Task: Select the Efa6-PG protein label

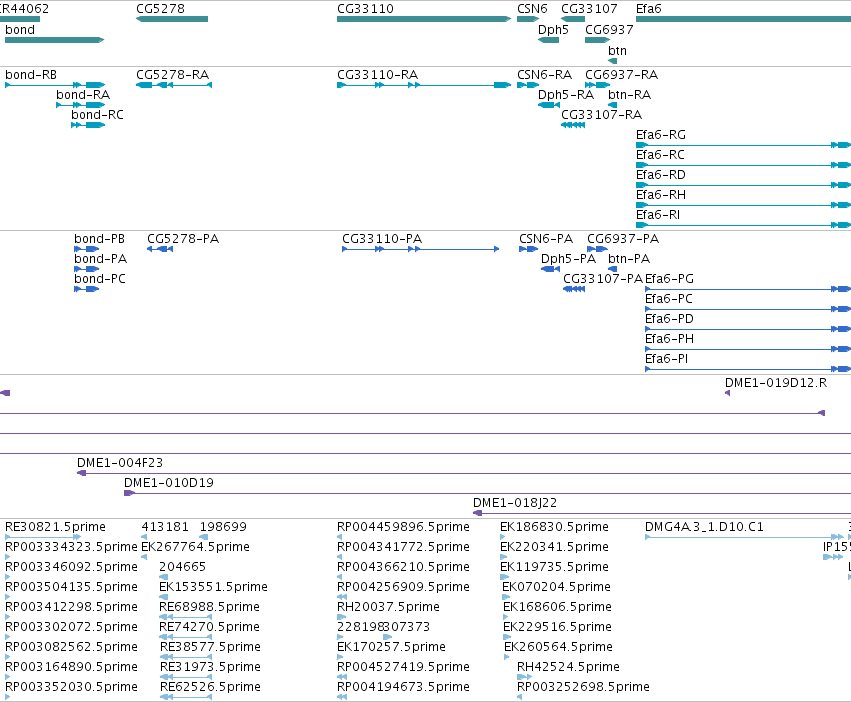Action: coord(669,279)
